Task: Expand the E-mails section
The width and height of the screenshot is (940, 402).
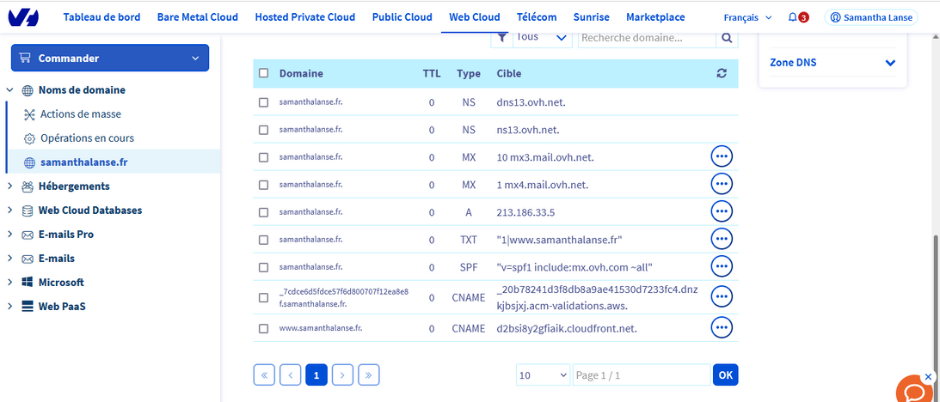Action: [10, 258]
